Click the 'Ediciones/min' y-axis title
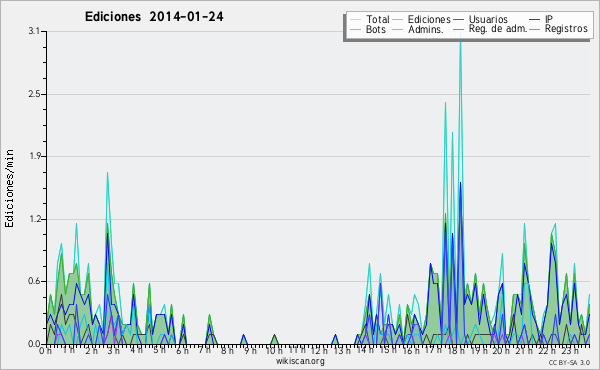The height and width of the screenshot is (370, 600). coord(9,188)
